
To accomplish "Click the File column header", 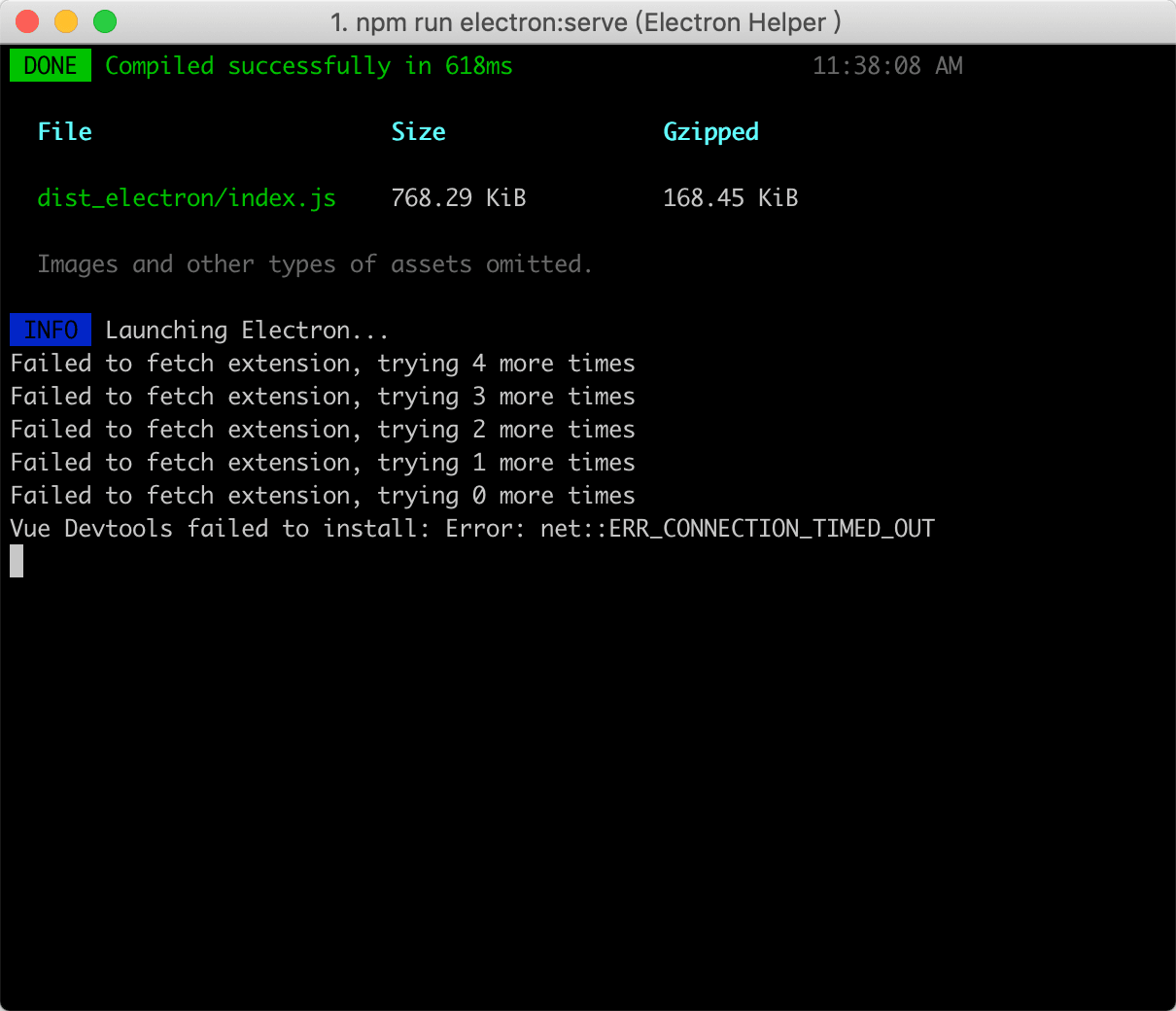I will 64,132.
